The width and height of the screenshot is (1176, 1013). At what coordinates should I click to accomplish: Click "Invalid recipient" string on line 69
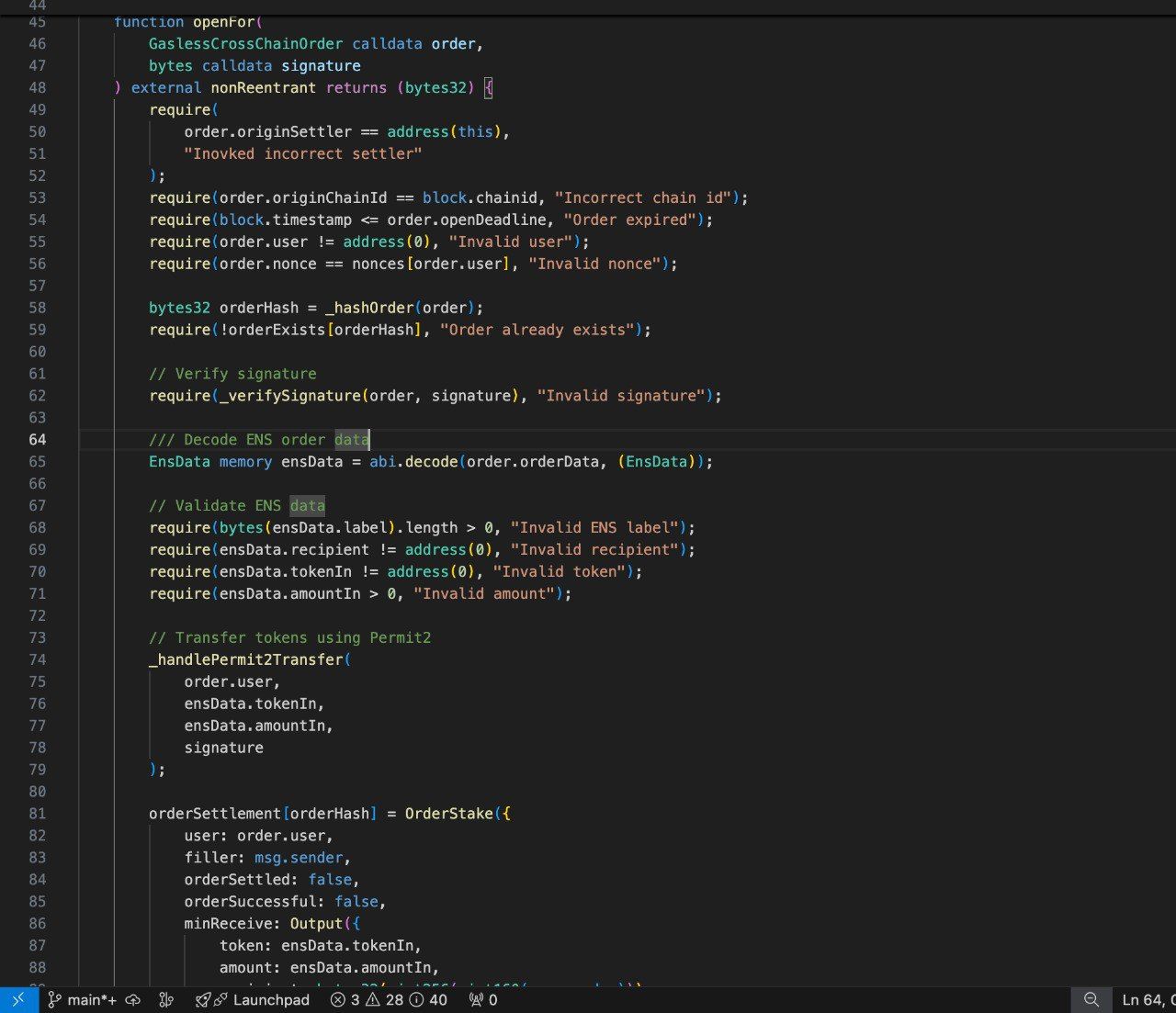coord(594,549)
